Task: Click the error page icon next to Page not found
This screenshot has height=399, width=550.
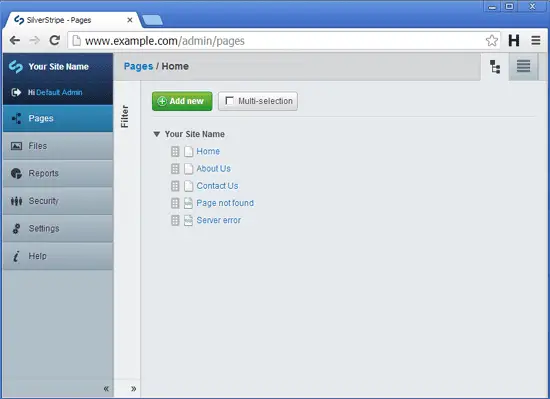Action: pyautogui.click(x=188, y=203)
